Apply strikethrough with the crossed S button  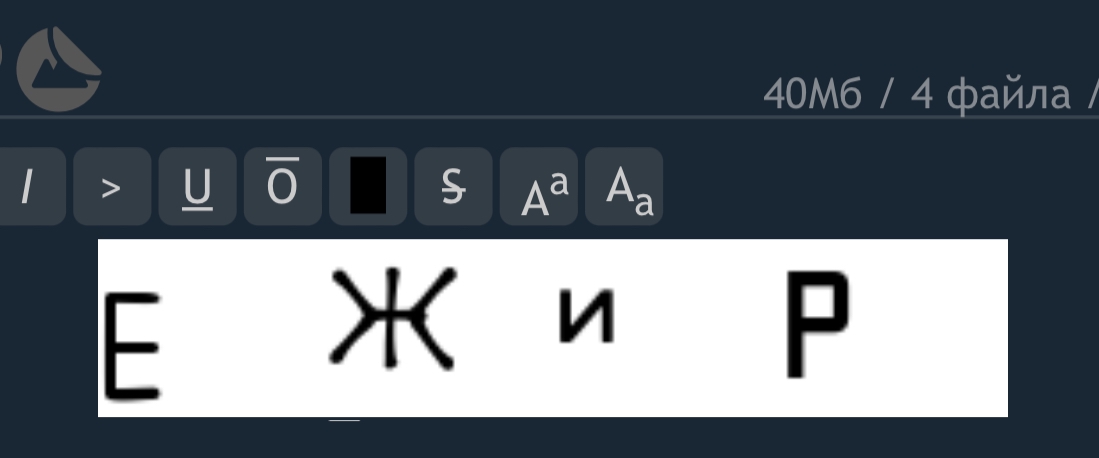click(x=453, y=187)
